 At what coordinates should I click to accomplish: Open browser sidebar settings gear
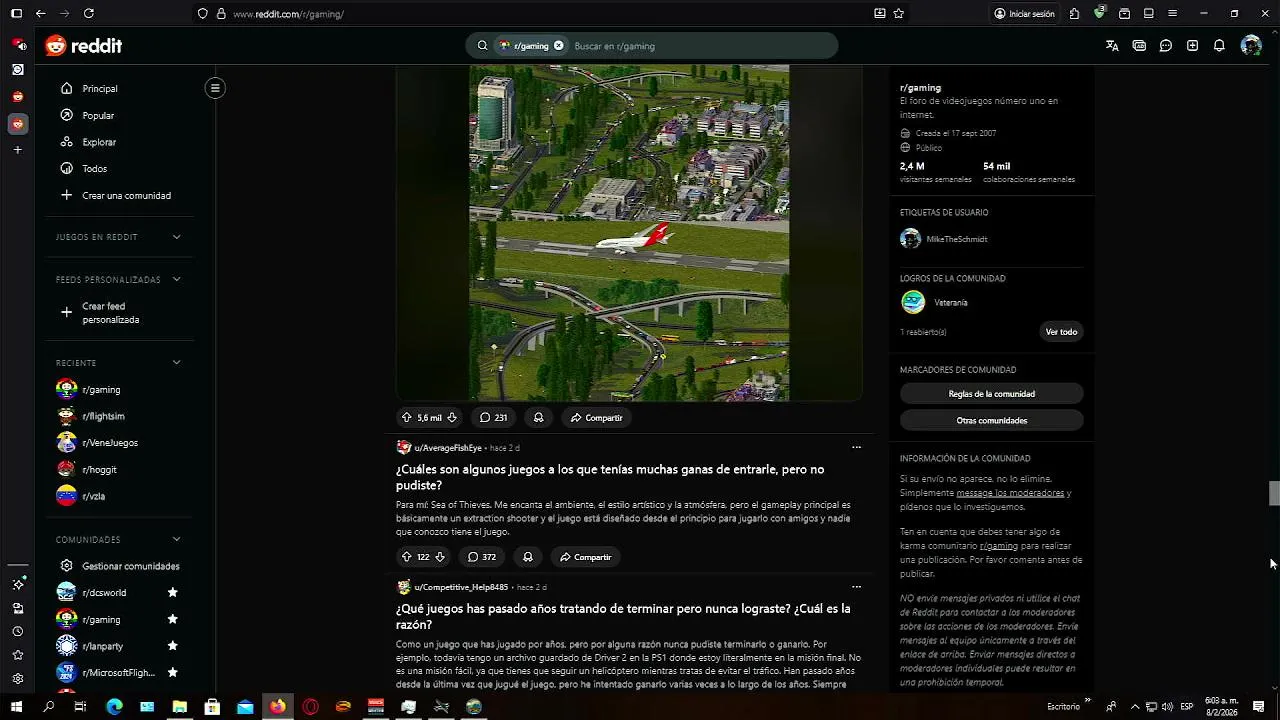(x=17, y=678)
